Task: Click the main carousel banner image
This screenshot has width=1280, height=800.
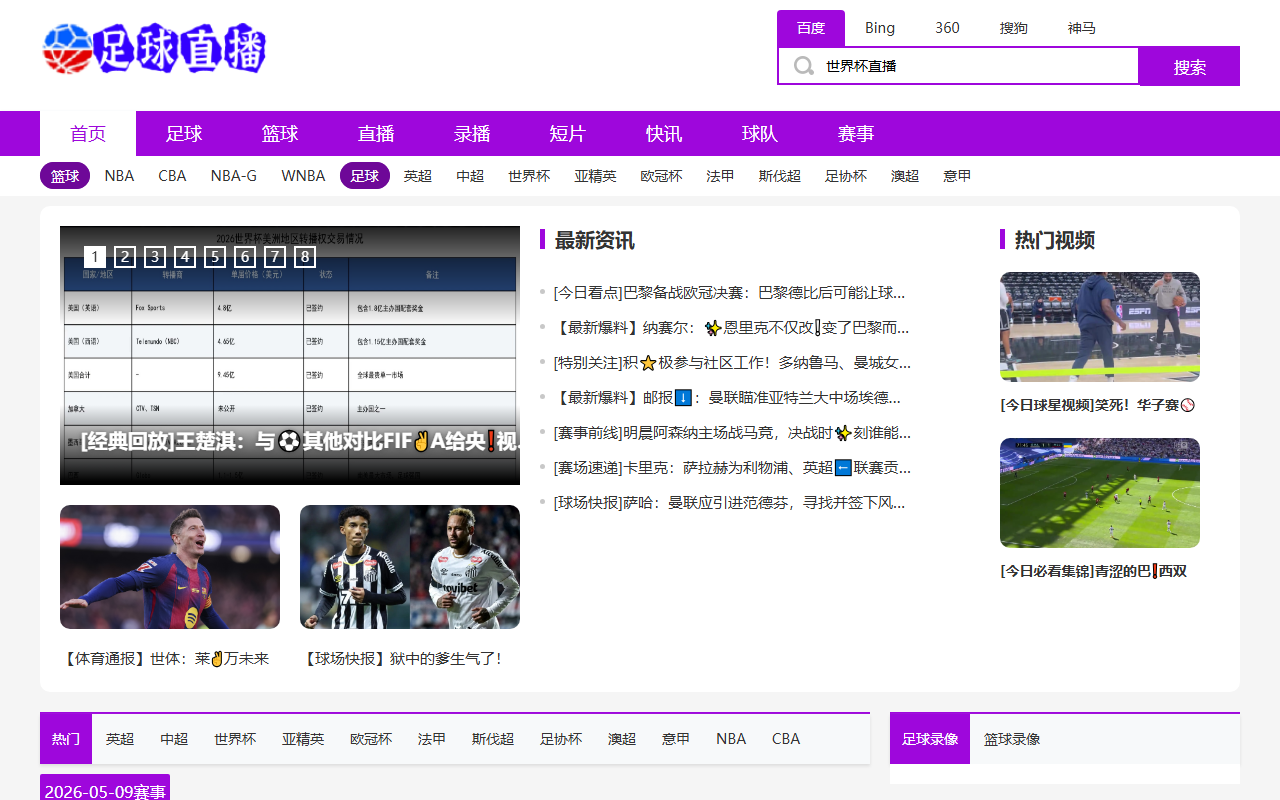Action: [x=290, y=355]
